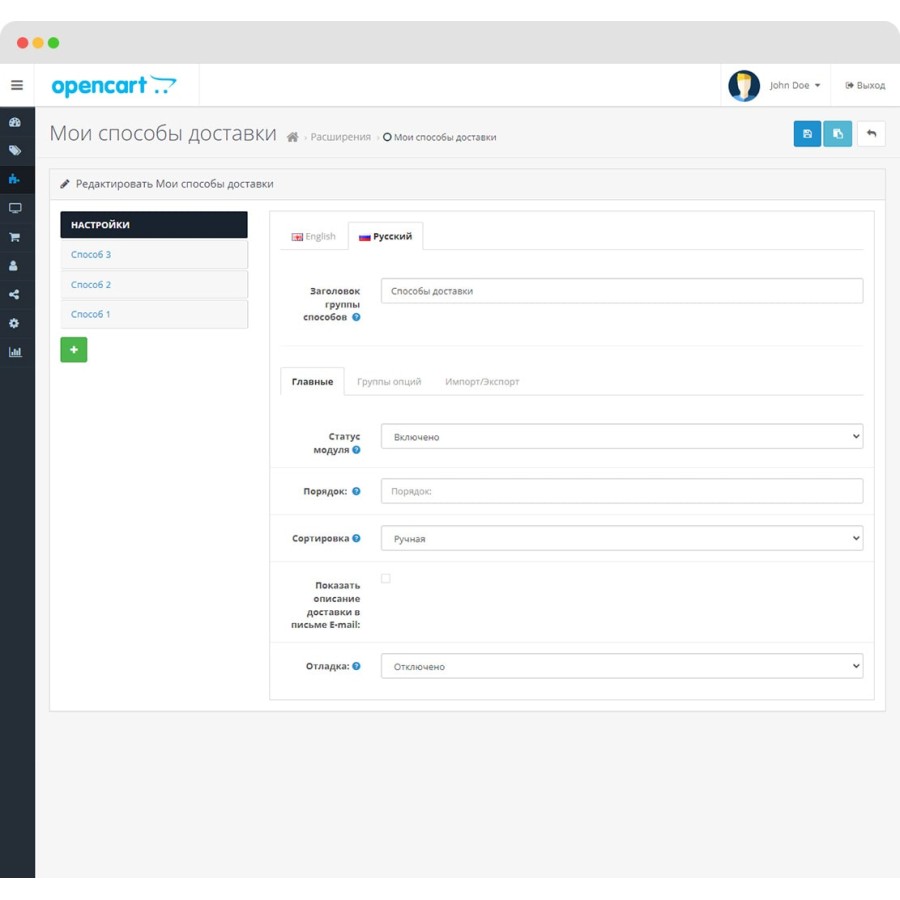The width and height of the screenshot is (900, 900).
Task: Click the back arrow button
Action: (871, 134)
